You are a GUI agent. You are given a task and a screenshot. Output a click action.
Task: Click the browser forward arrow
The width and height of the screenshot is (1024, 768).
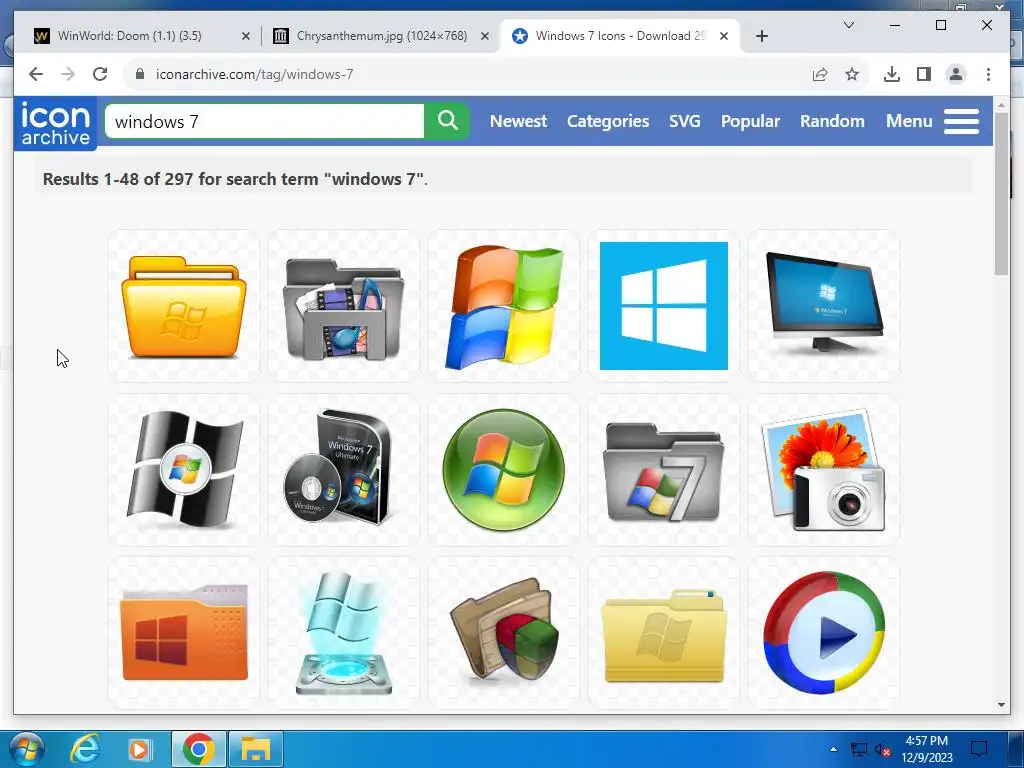pos(68,74)
